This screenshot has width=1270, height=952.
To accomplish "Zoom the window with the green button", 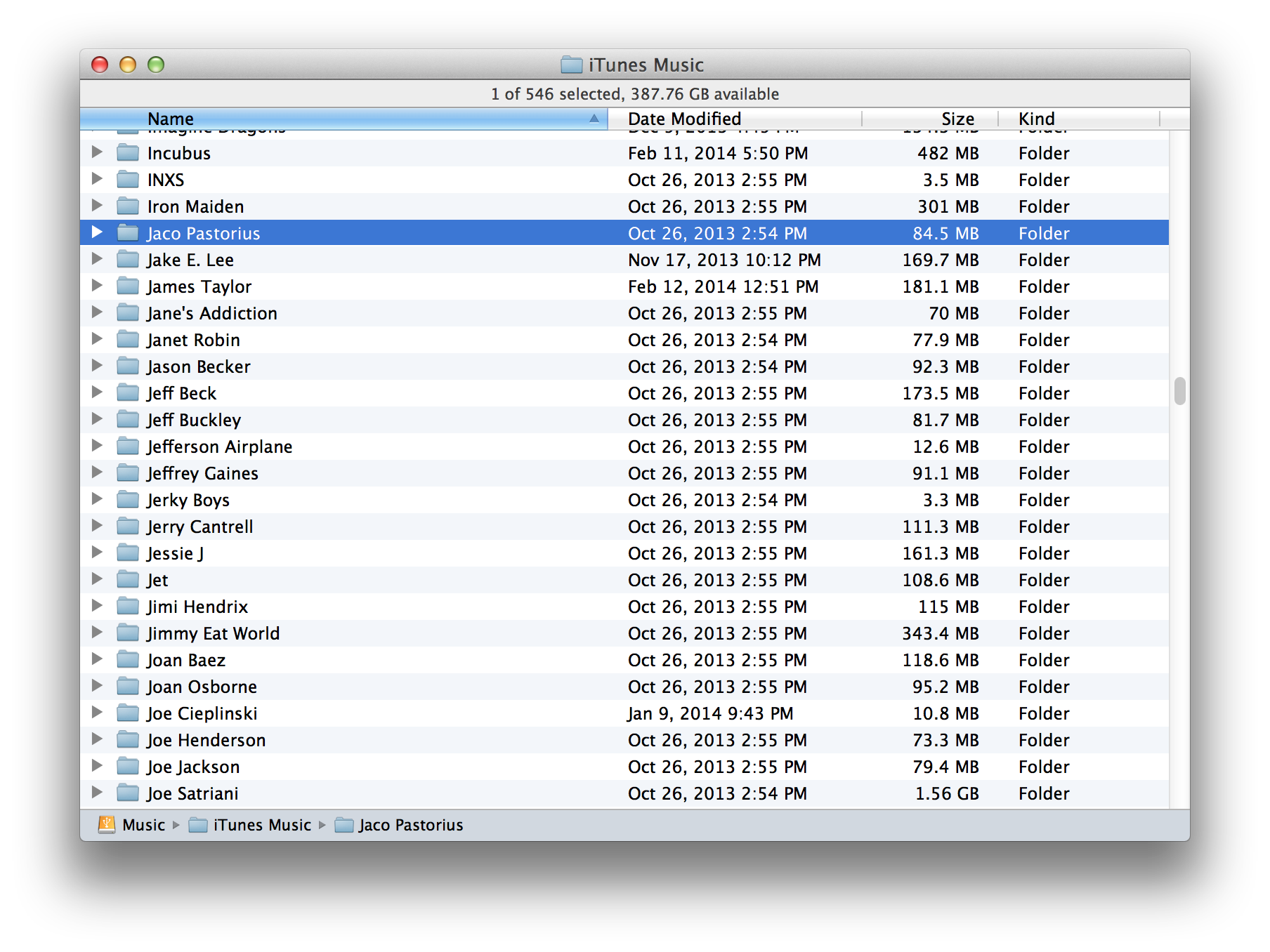I will click(156, 65).
